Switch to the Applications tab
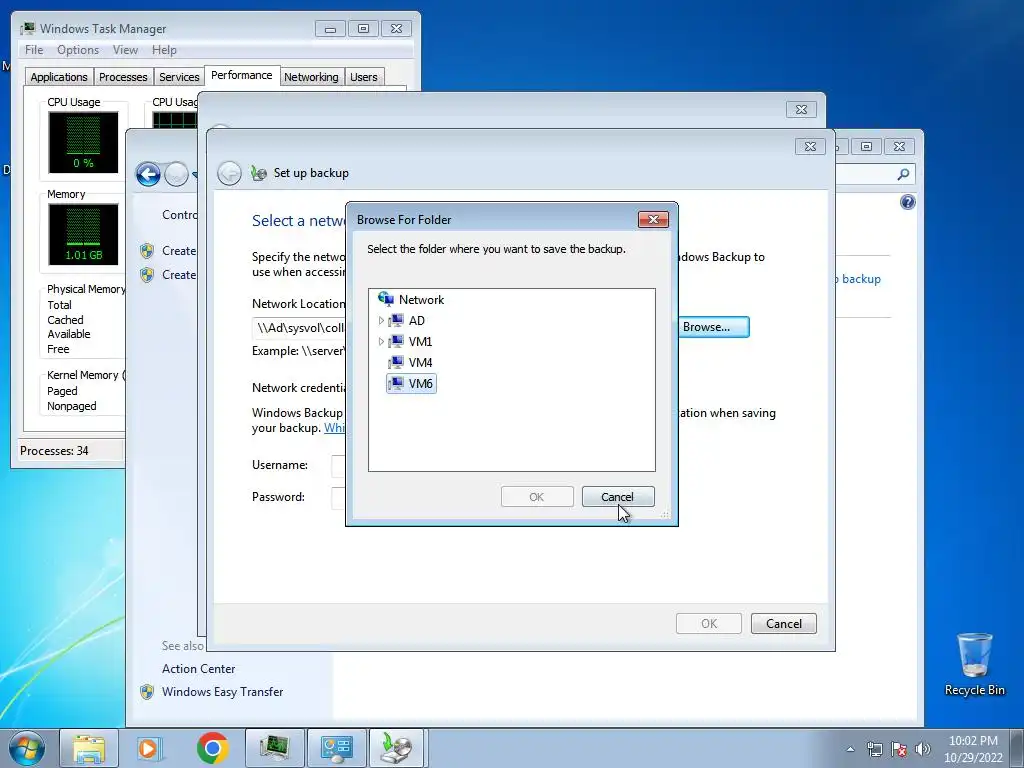The width and height of the screenshot is (1024, 768). 59,77
